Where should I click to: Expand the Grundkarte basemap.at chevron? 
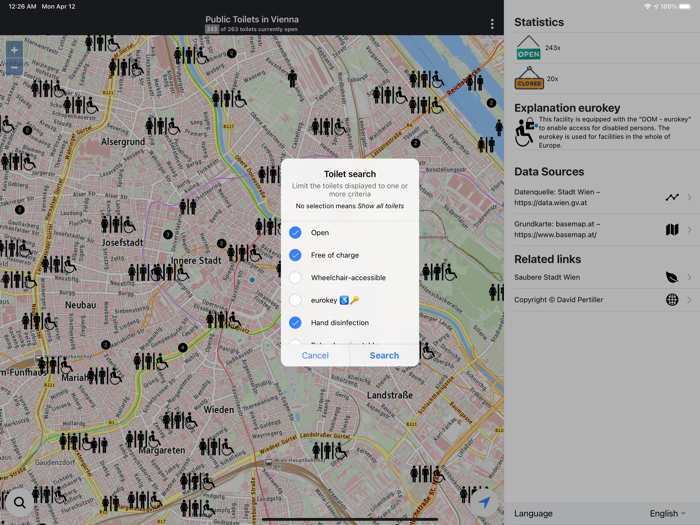689,230
